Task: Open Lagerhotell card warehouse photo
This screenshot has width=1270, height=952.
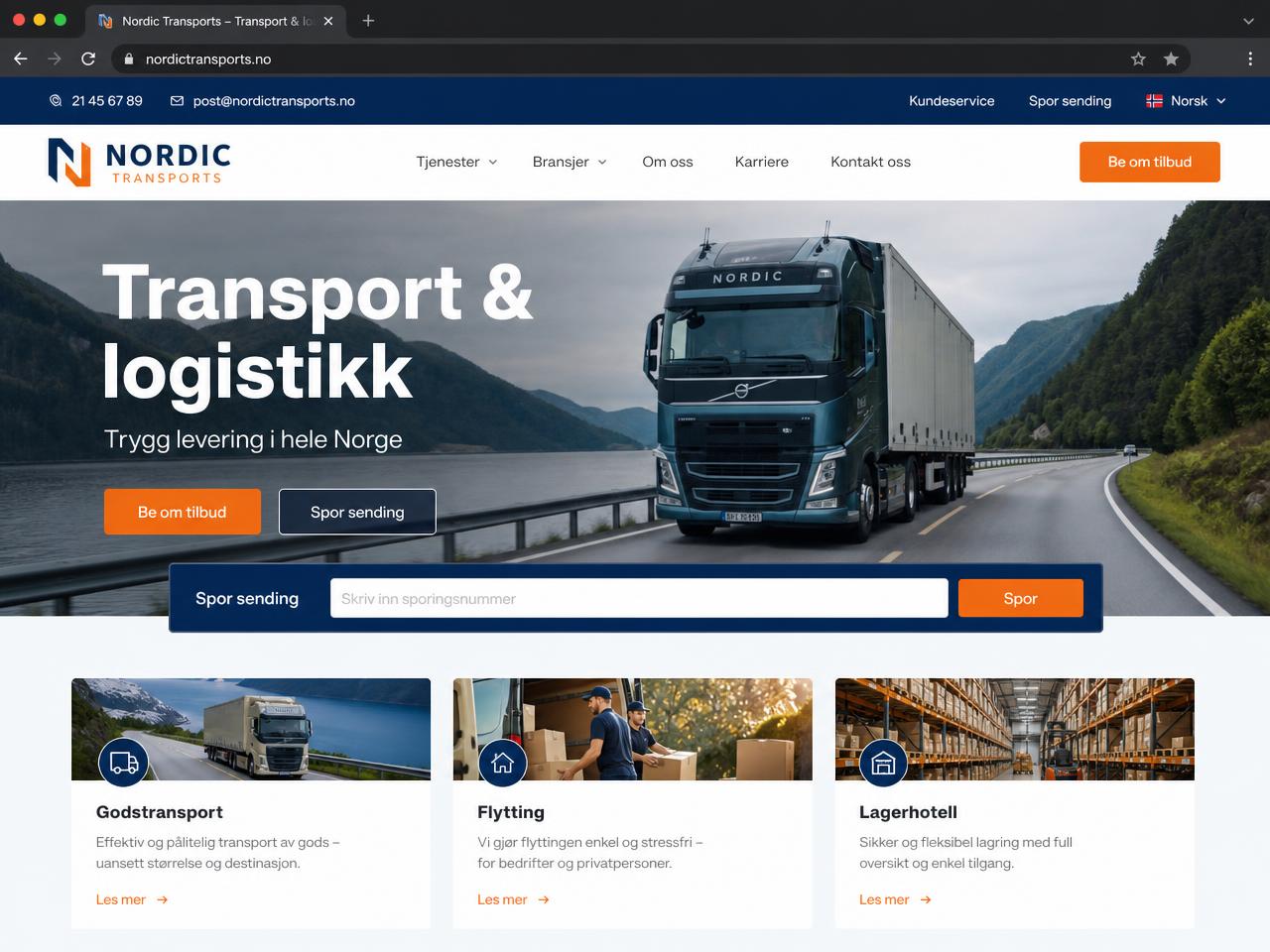Action: point(1015,729)
